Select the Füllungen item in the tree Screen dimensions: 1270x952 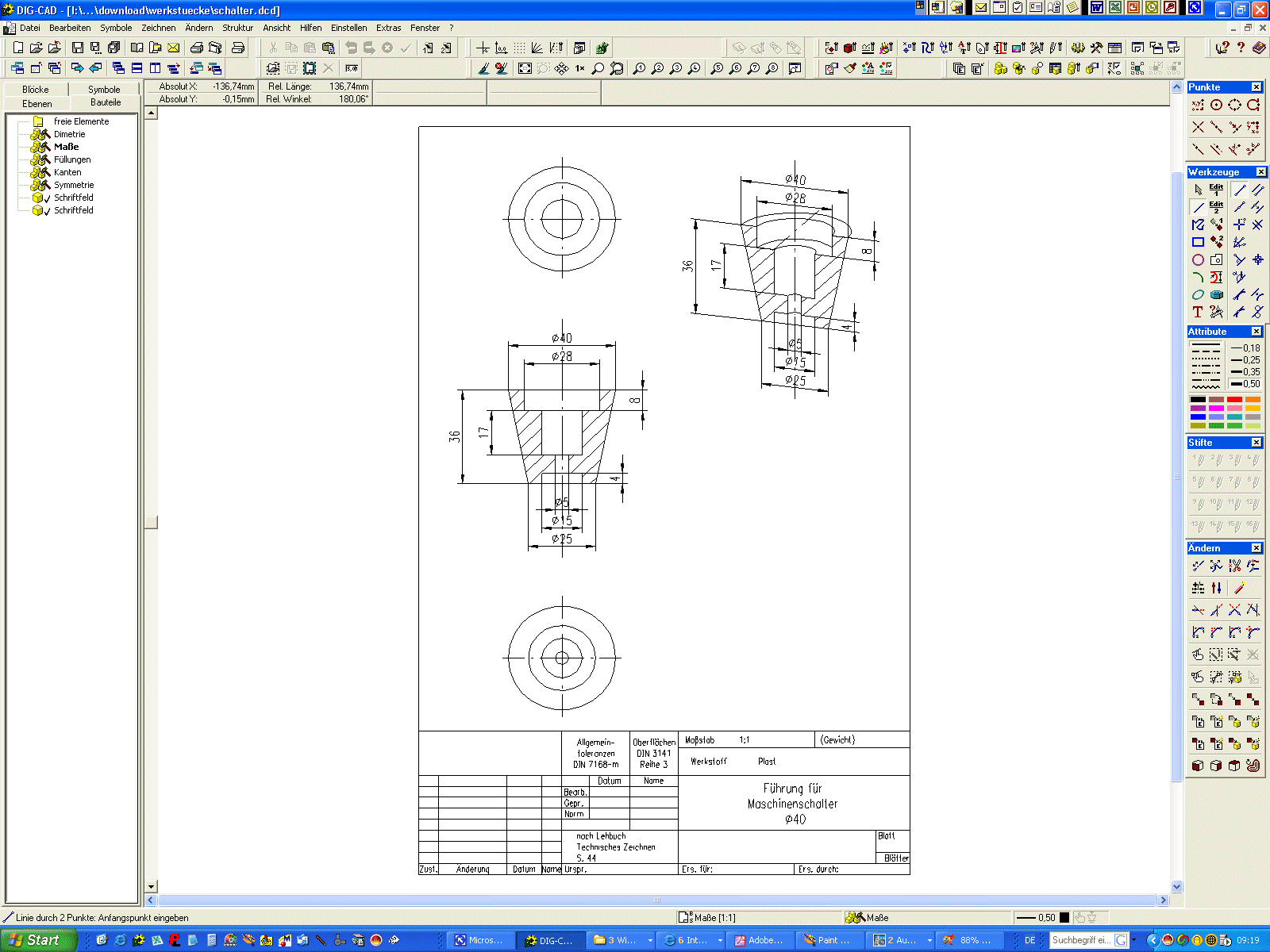click(72, 159)
